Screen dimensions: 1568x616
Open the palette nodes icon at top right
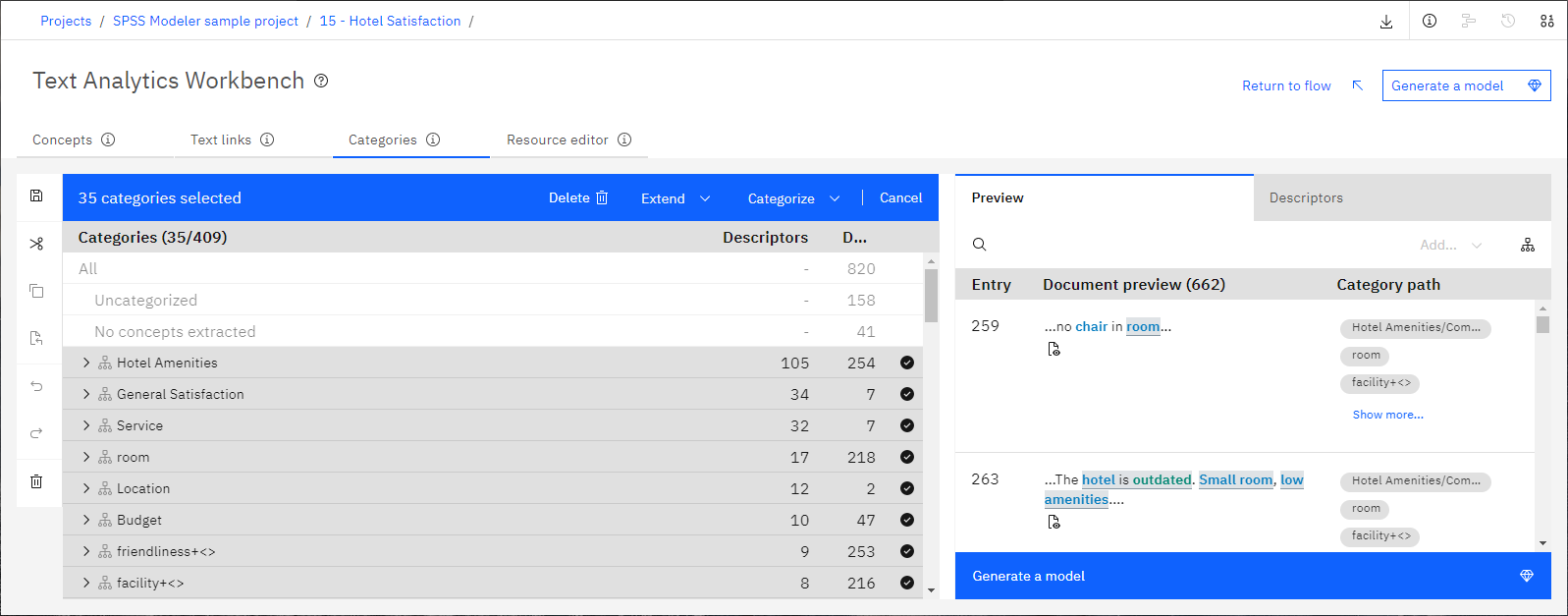(x=1547, y=21)
